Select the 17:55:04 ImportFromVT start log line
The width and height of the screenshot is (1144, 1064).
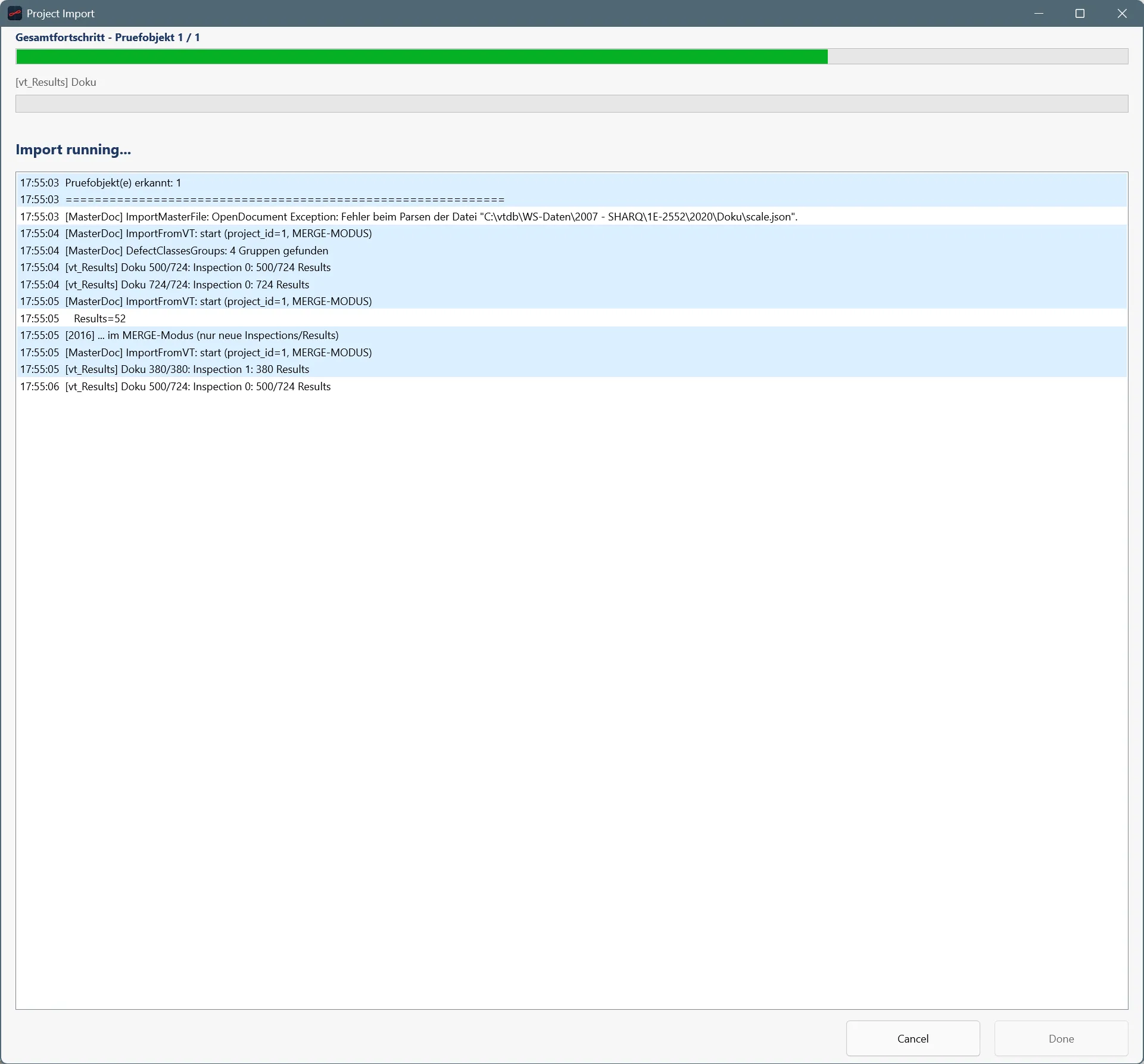(572, 234)
